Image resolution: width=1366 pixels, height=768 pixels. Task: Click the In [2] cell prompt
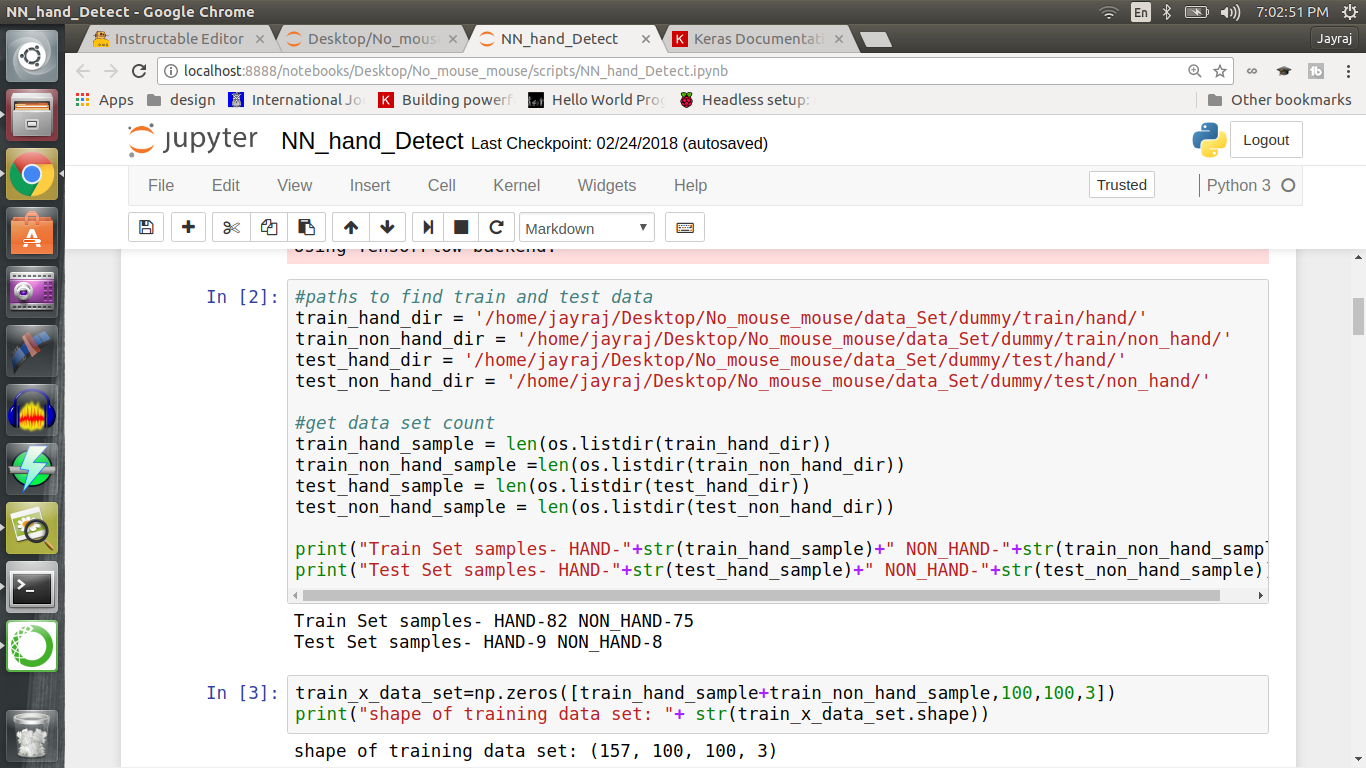(243, 297)
